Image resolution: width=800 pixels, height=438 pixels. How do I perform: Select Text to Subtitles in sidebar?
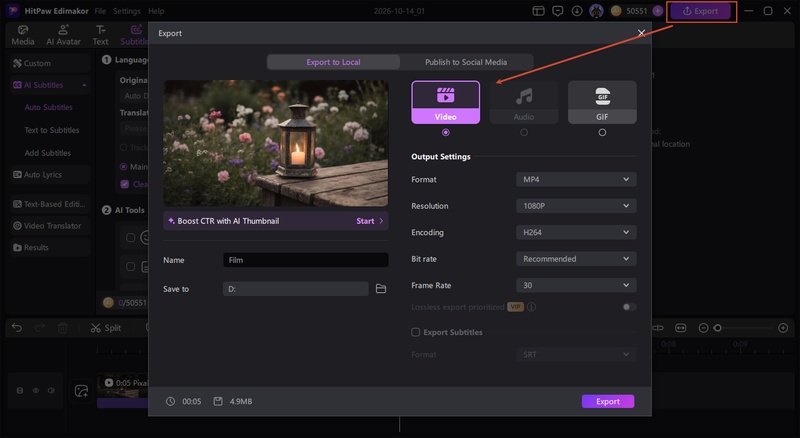click(x=52, y=130)
